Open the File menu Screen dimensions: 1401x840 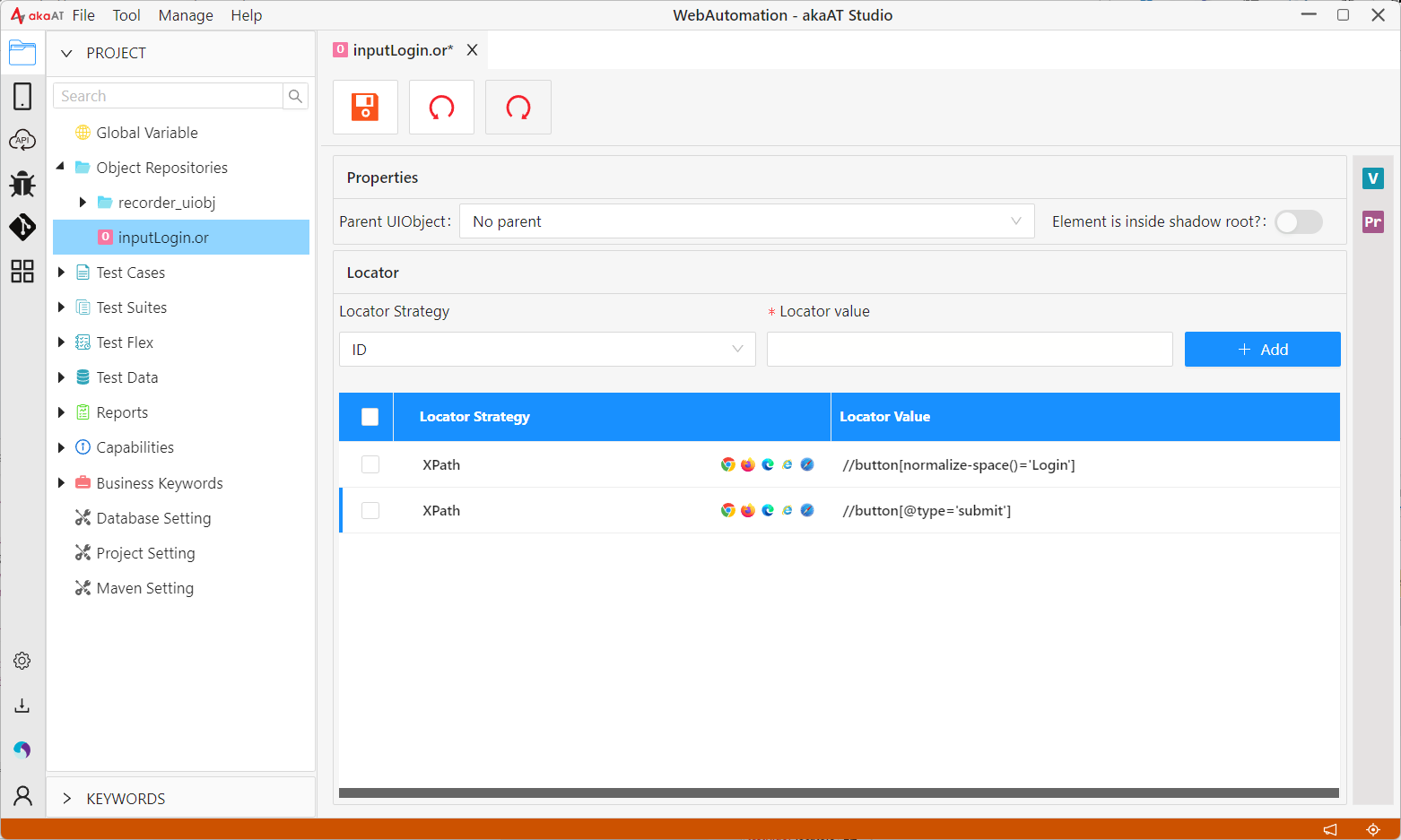pos(83,15)
